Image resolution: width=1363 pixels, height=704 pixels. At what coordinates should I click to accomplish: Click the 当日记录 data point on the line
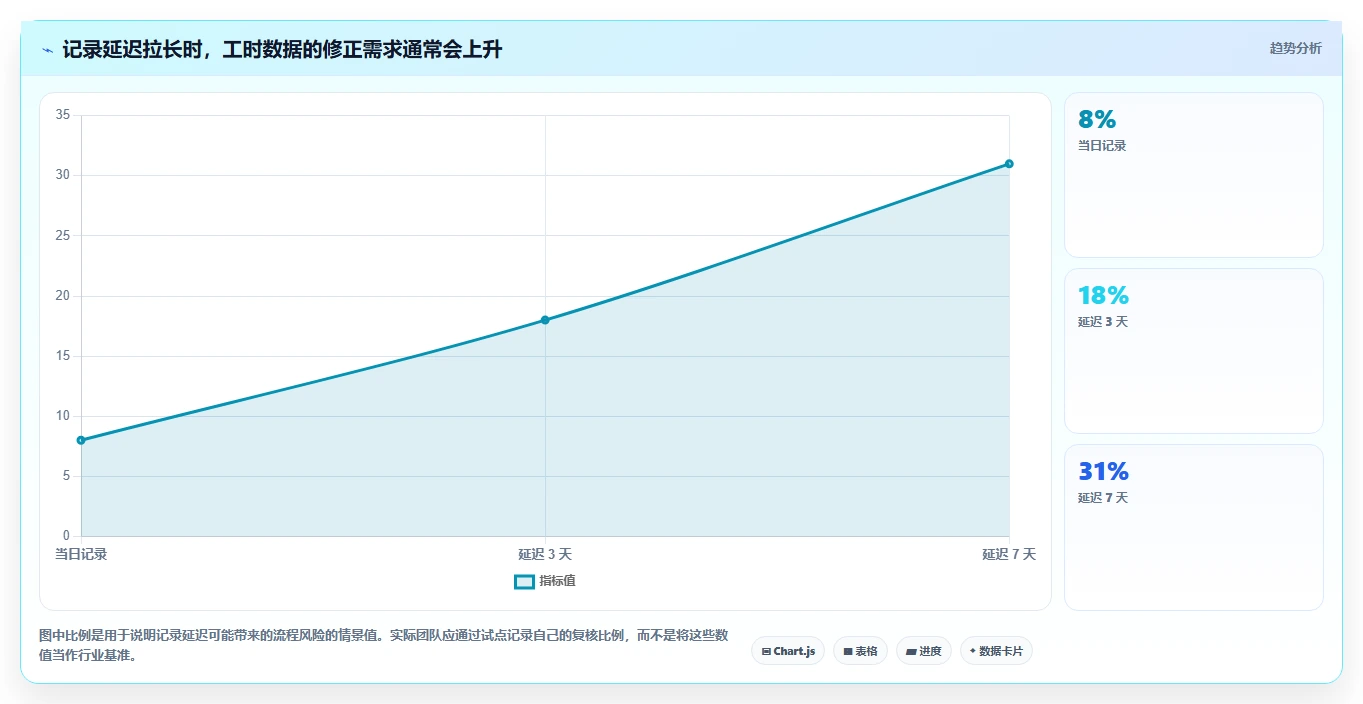[81, 440]
